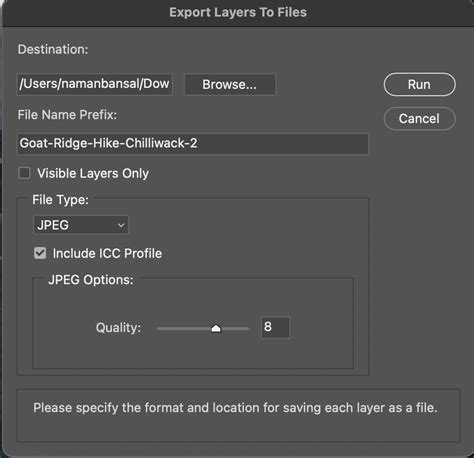Click the "Quality:" label
This screenshot has width=474, height=458.
[x=118, y=328]
